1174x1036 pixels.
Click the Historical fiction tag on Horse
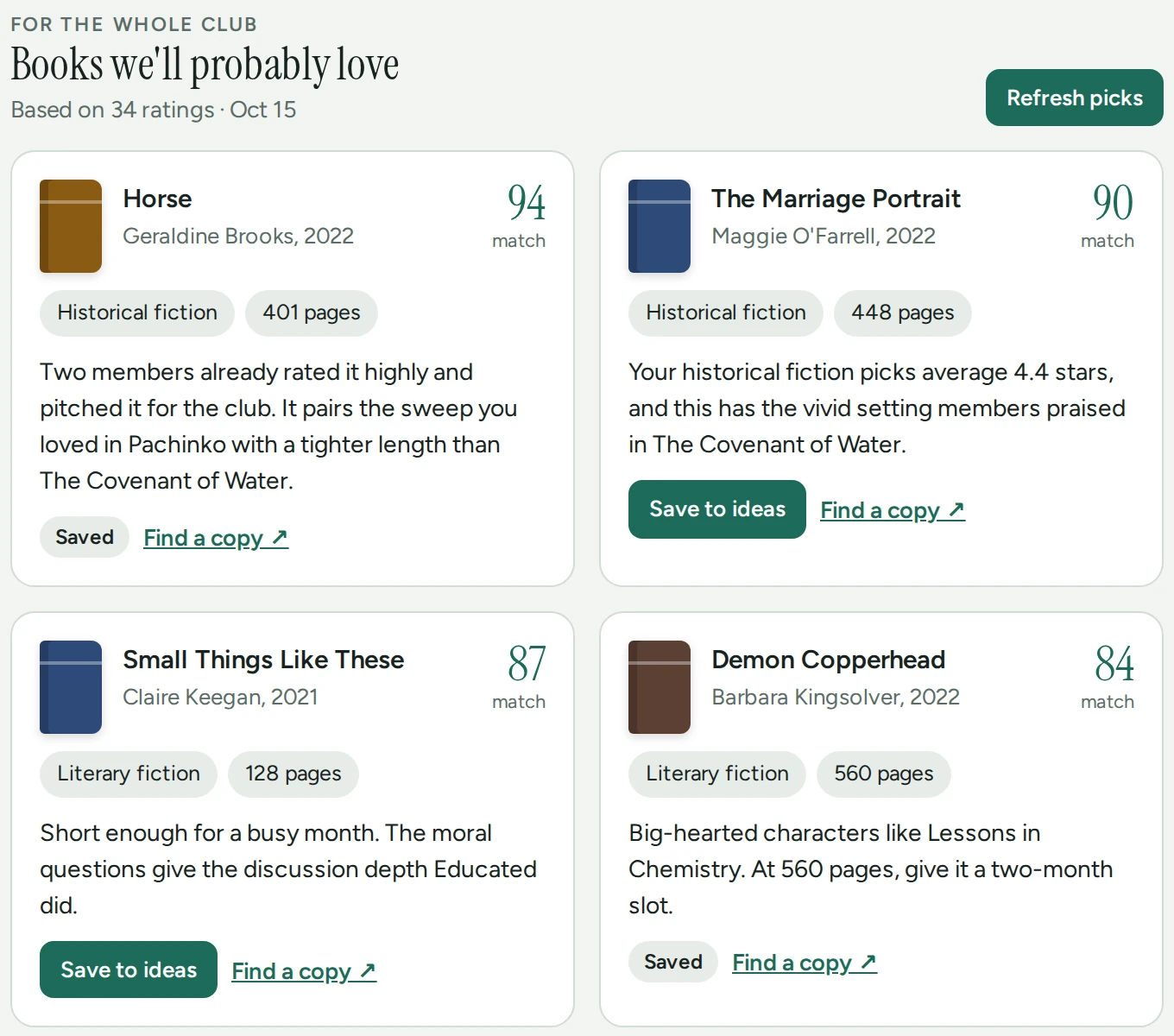pos(137,313)
